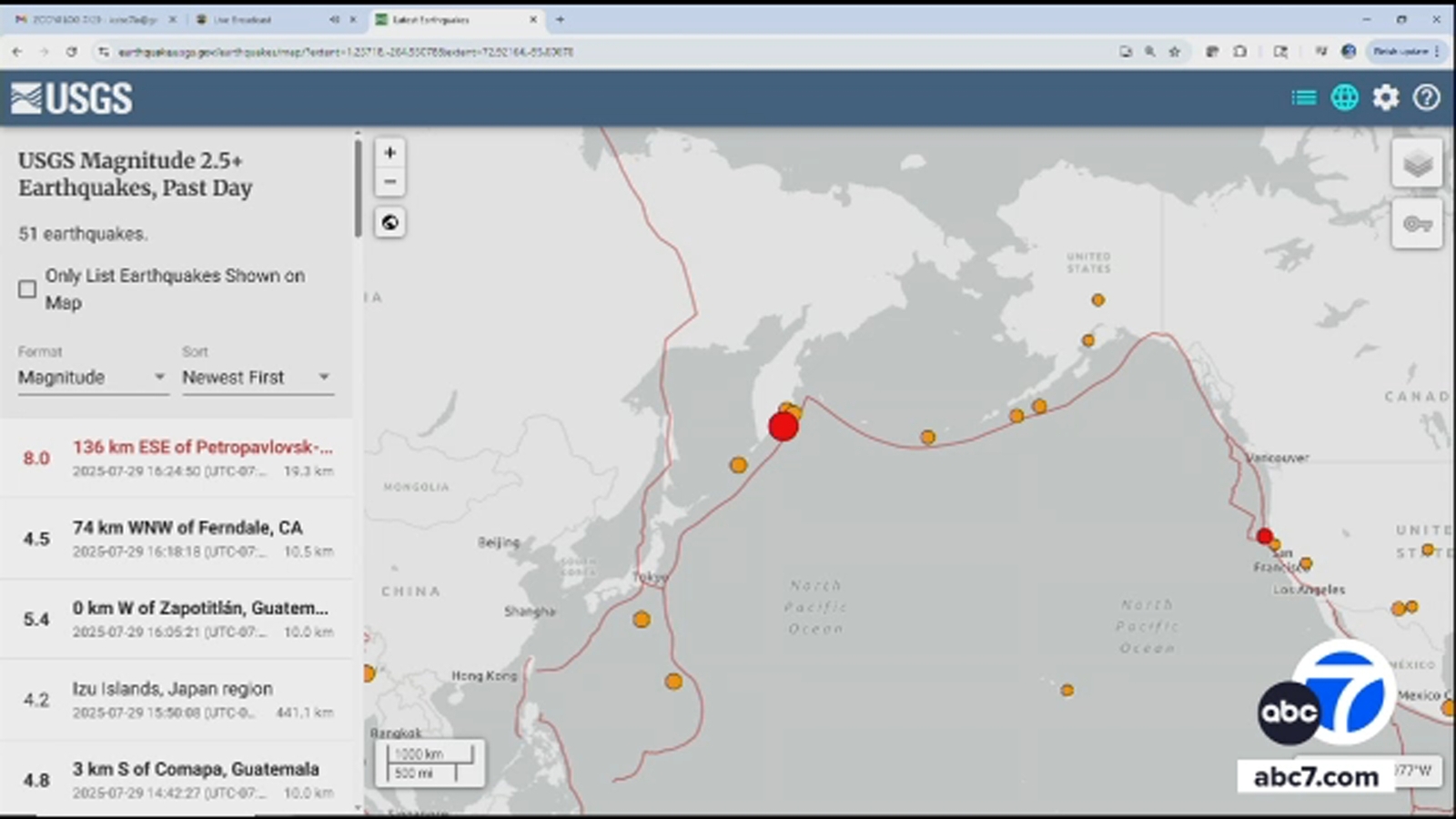Open the map legend key icon
This screenshot has height=819, width=1456.
1415,224
